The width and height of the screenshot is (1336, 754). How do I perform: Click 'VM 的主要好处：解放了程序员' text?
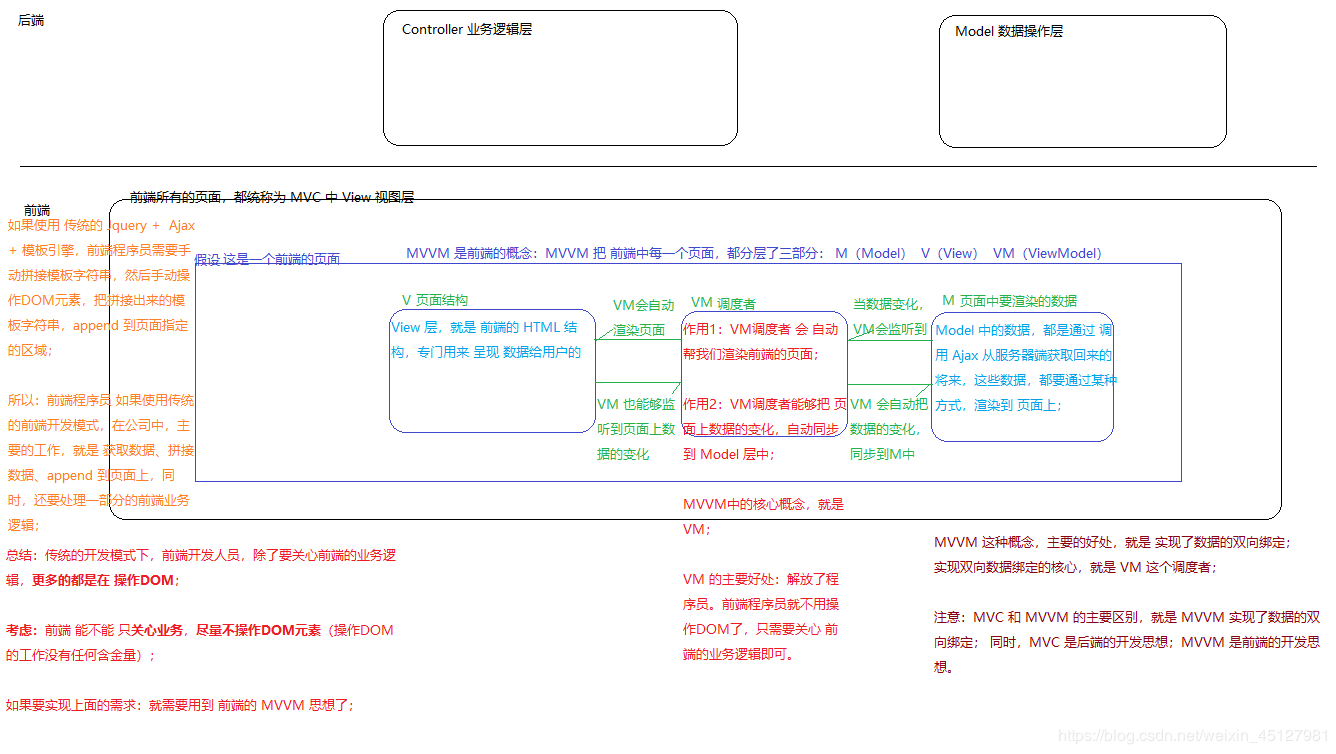[761, 617]
